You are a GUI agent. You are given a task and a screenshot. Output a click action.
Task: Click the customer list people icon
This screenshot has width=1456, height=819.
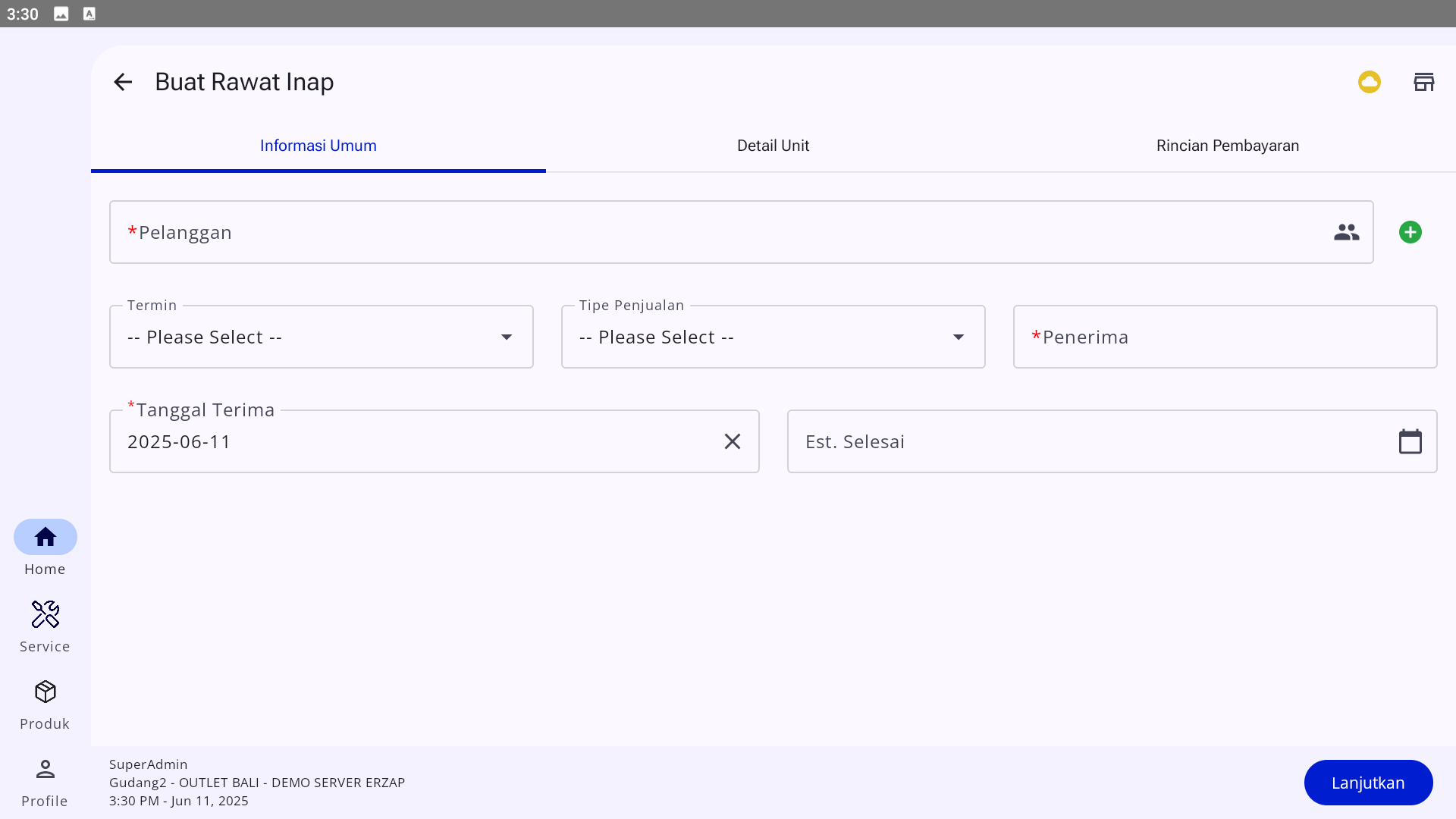(1346, 232)
